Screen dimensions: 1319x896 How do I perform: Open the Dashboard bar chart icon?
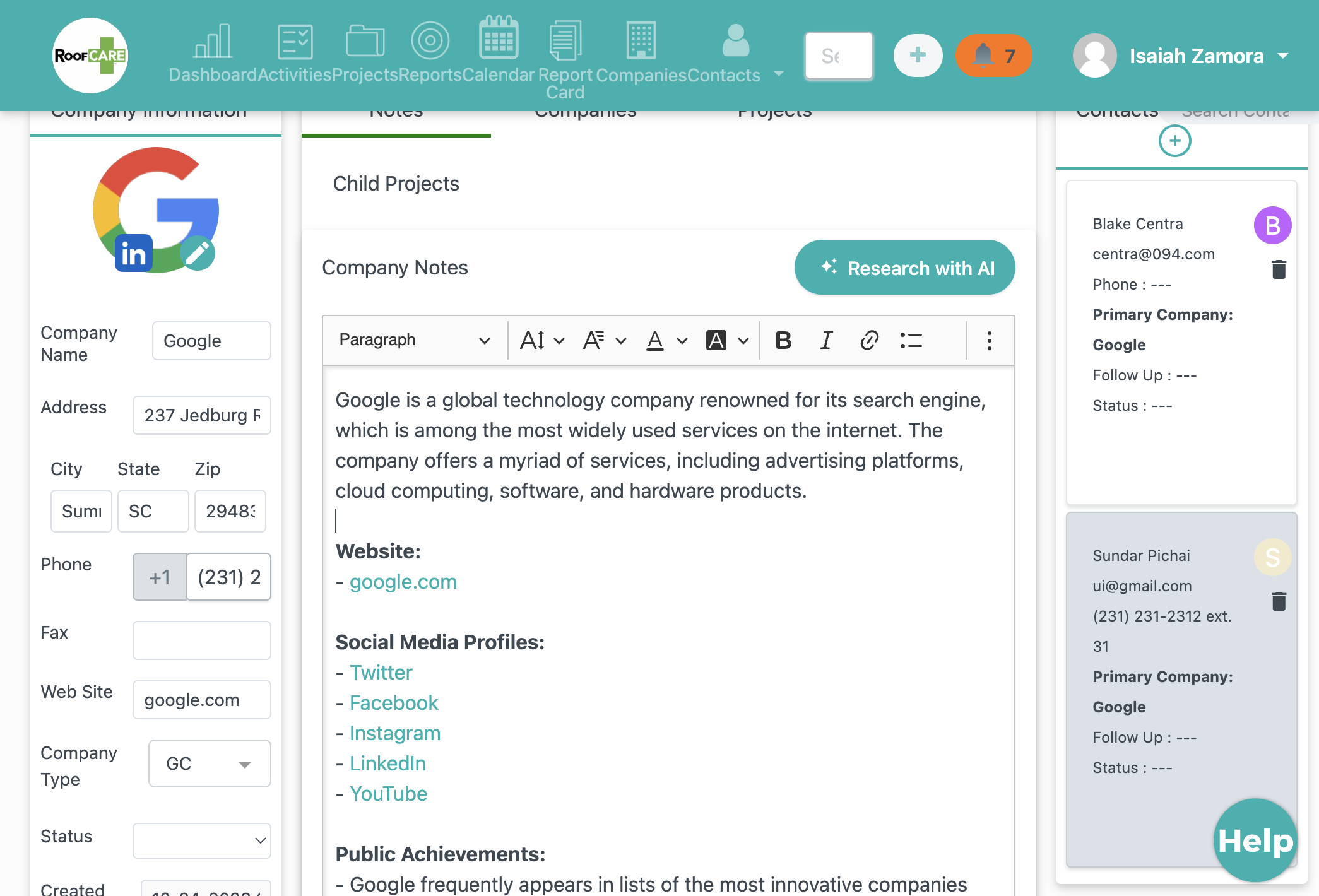tap(213, 42)
